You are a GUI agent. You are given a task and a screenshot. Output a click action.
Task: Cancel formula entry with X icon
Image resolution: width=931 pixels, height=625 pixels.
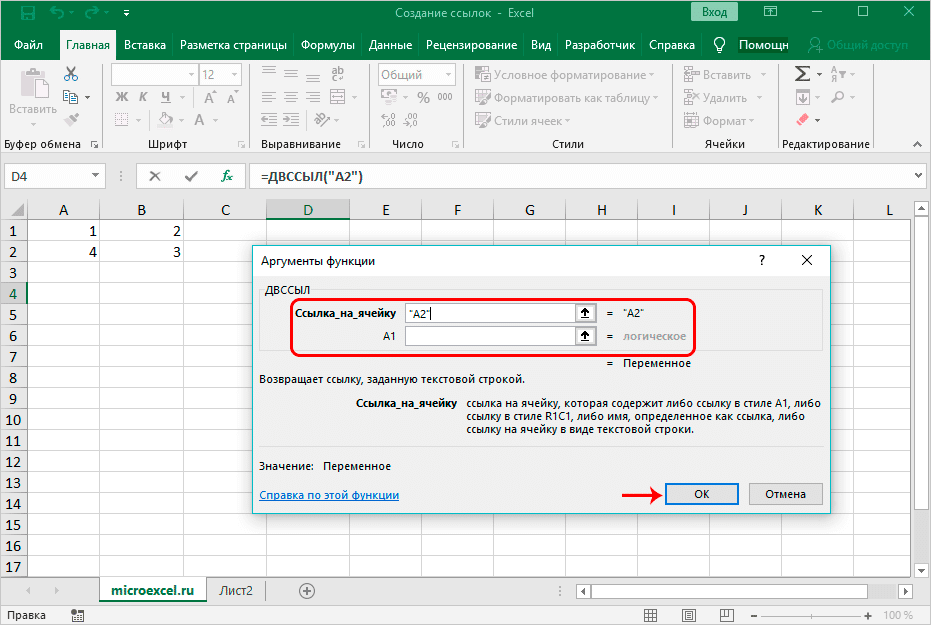(x=155, y=176)
